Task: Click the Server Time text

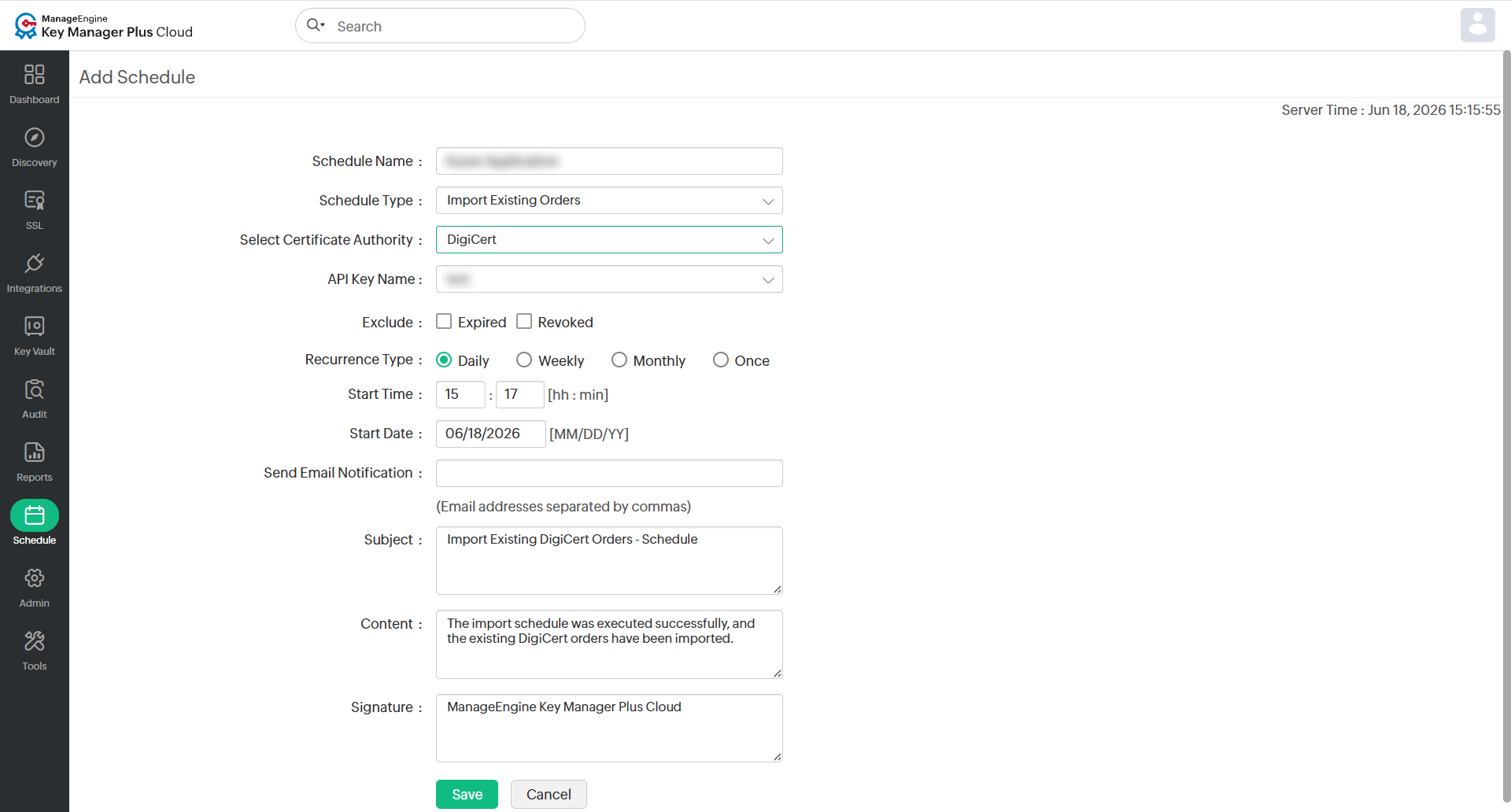Action: [x=1391, y=110]
